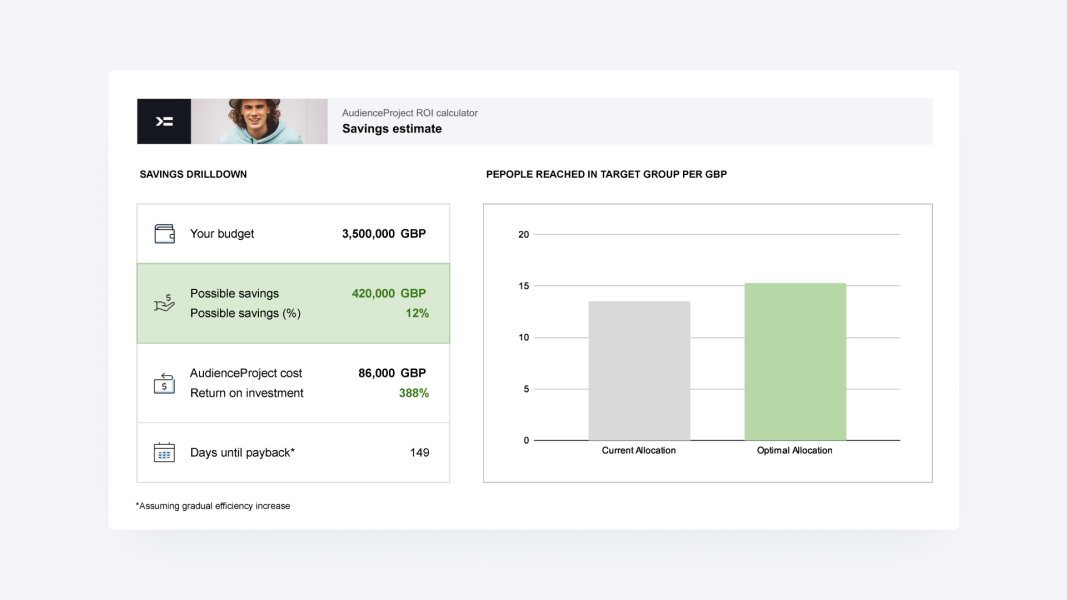
Task: Click the 149 days until payback value
Action: click(419, 453)
